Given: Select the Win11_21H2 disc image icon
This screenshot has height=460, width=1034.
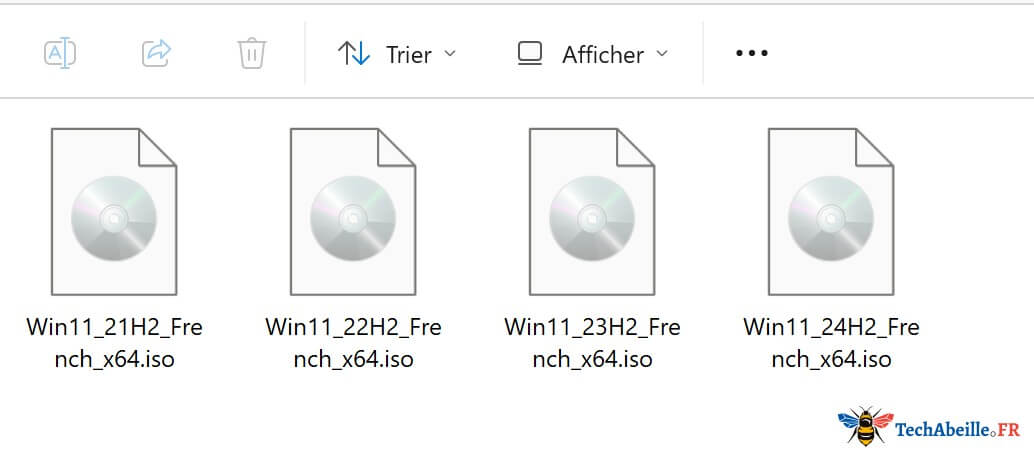Looking at the screenshot, I should (x=114, y=212).
